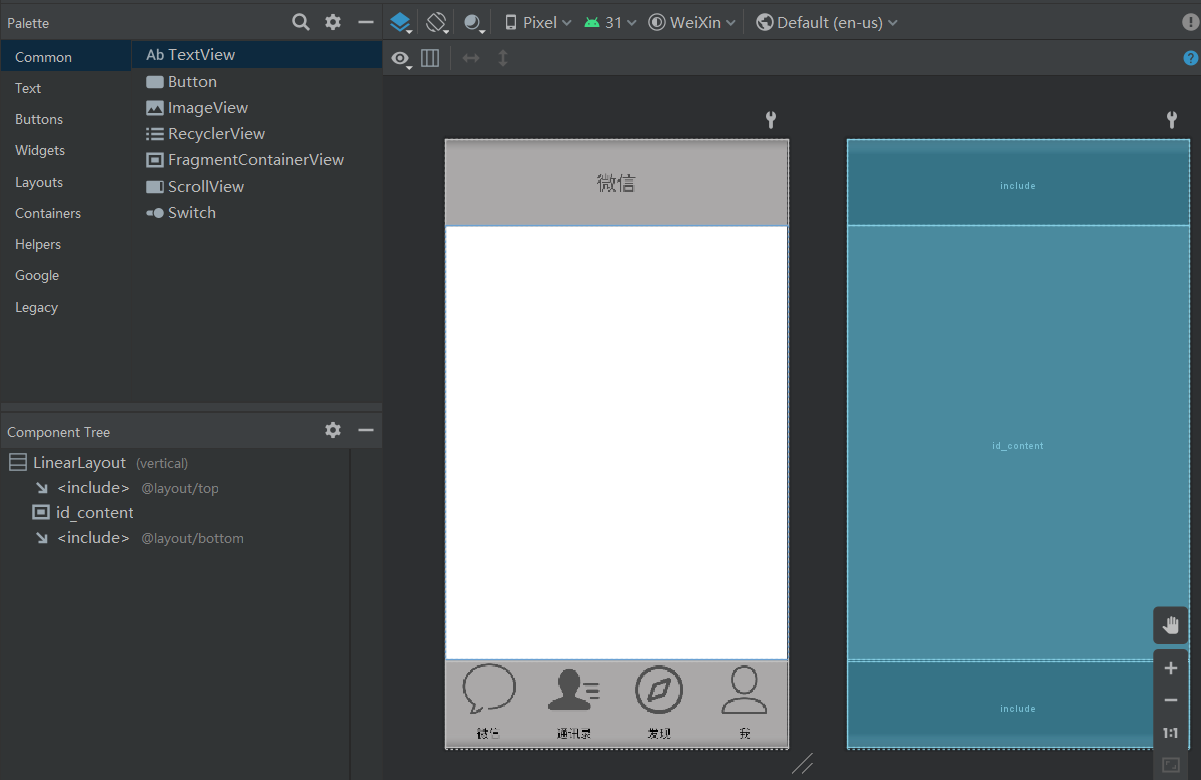Search the Palette with magnifier icon

300,22
